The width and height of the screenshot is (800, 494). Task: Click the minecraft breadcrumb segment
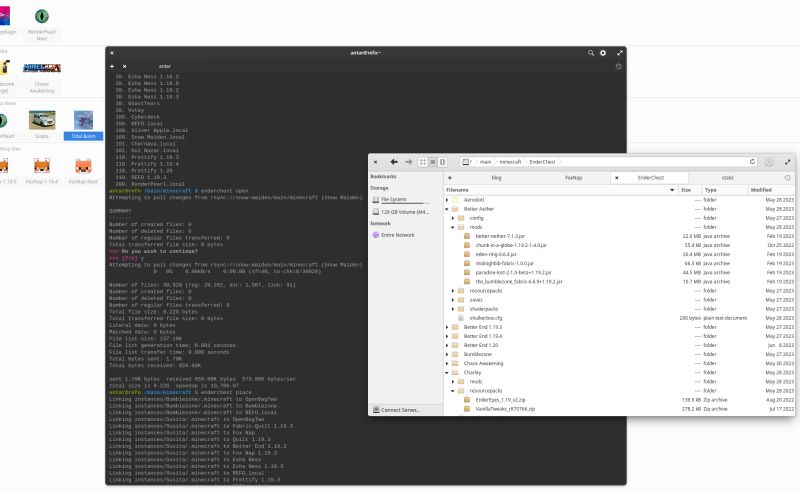(510, 162)
